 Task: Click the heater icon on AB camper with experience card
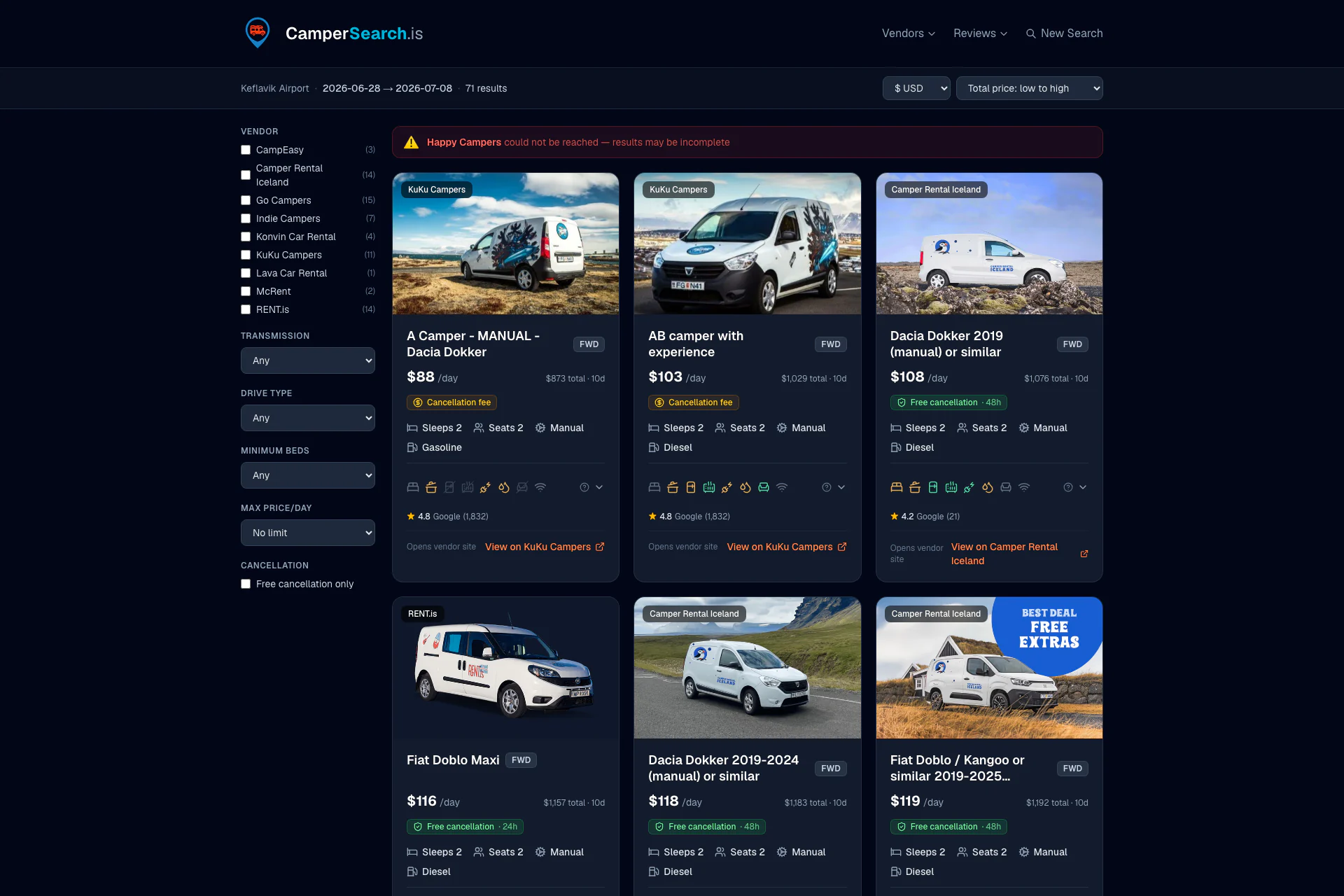[709, 487]
